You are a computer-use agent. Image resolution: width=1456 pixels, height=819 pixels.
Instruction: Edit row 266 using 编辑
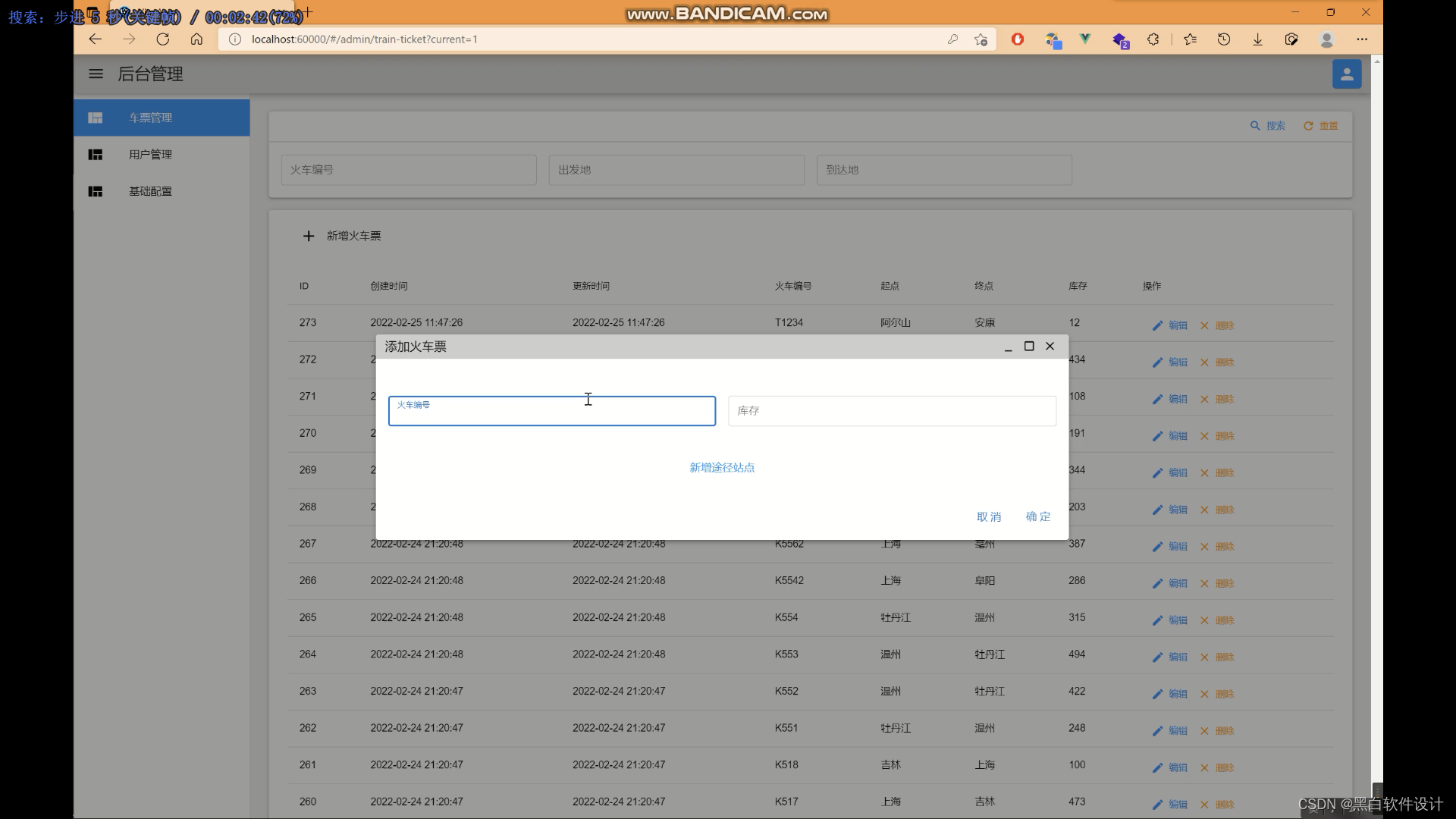point(1169,583)
